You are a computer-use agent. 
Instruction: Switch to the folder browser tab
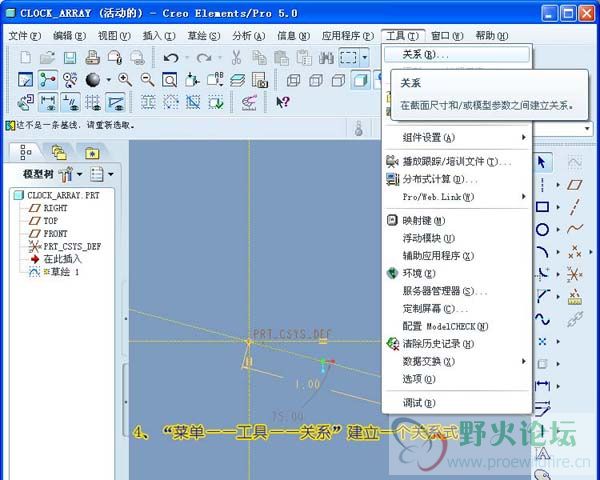[x=59, y=153]
